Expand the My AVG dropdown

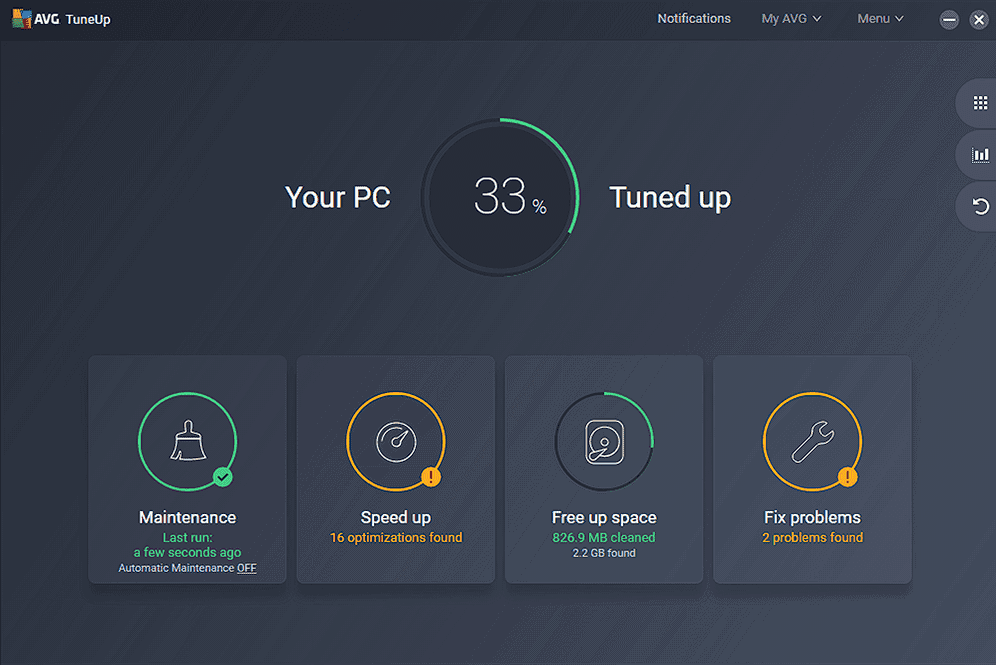pyautogui.click(x=791, y=18)
